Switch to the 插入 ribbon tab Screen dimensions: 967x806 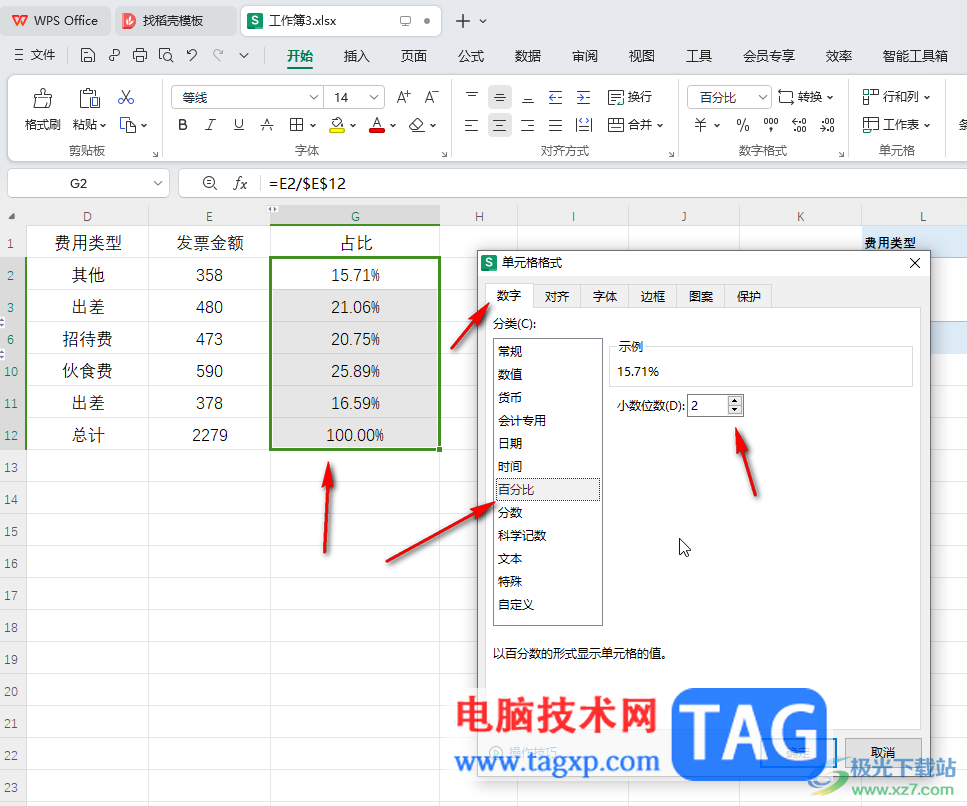[x=356, y=56]
